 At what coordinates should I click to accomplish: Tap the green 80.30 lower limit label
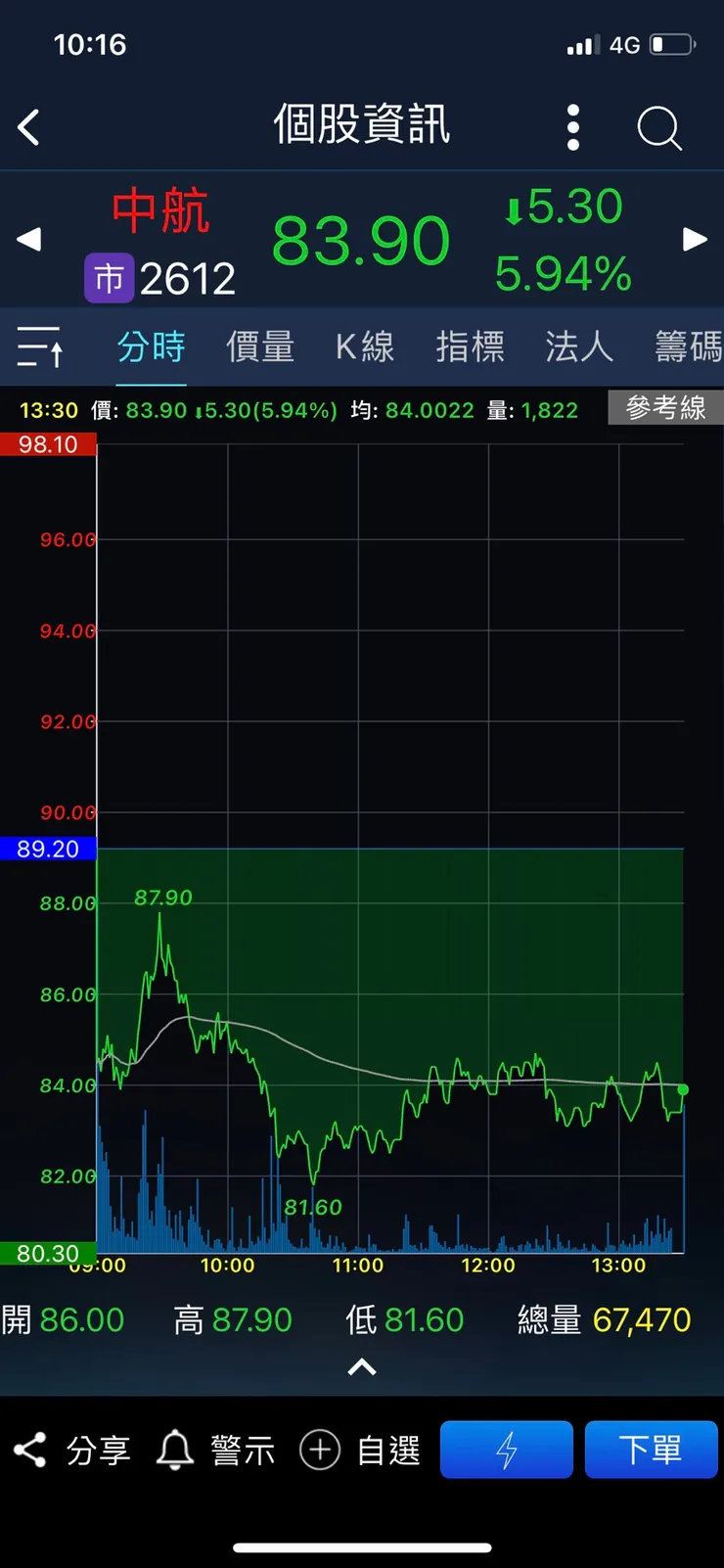(47, 1254)
